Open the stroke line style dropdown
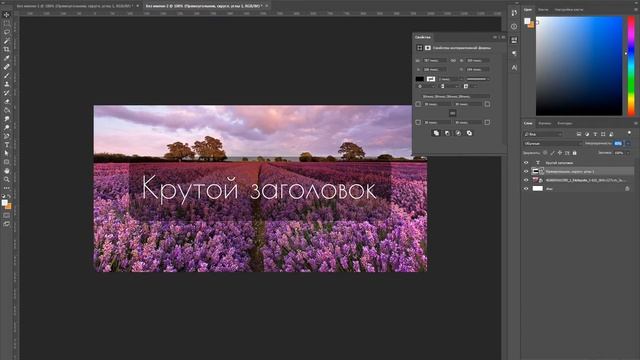 (x=478, y=79)
